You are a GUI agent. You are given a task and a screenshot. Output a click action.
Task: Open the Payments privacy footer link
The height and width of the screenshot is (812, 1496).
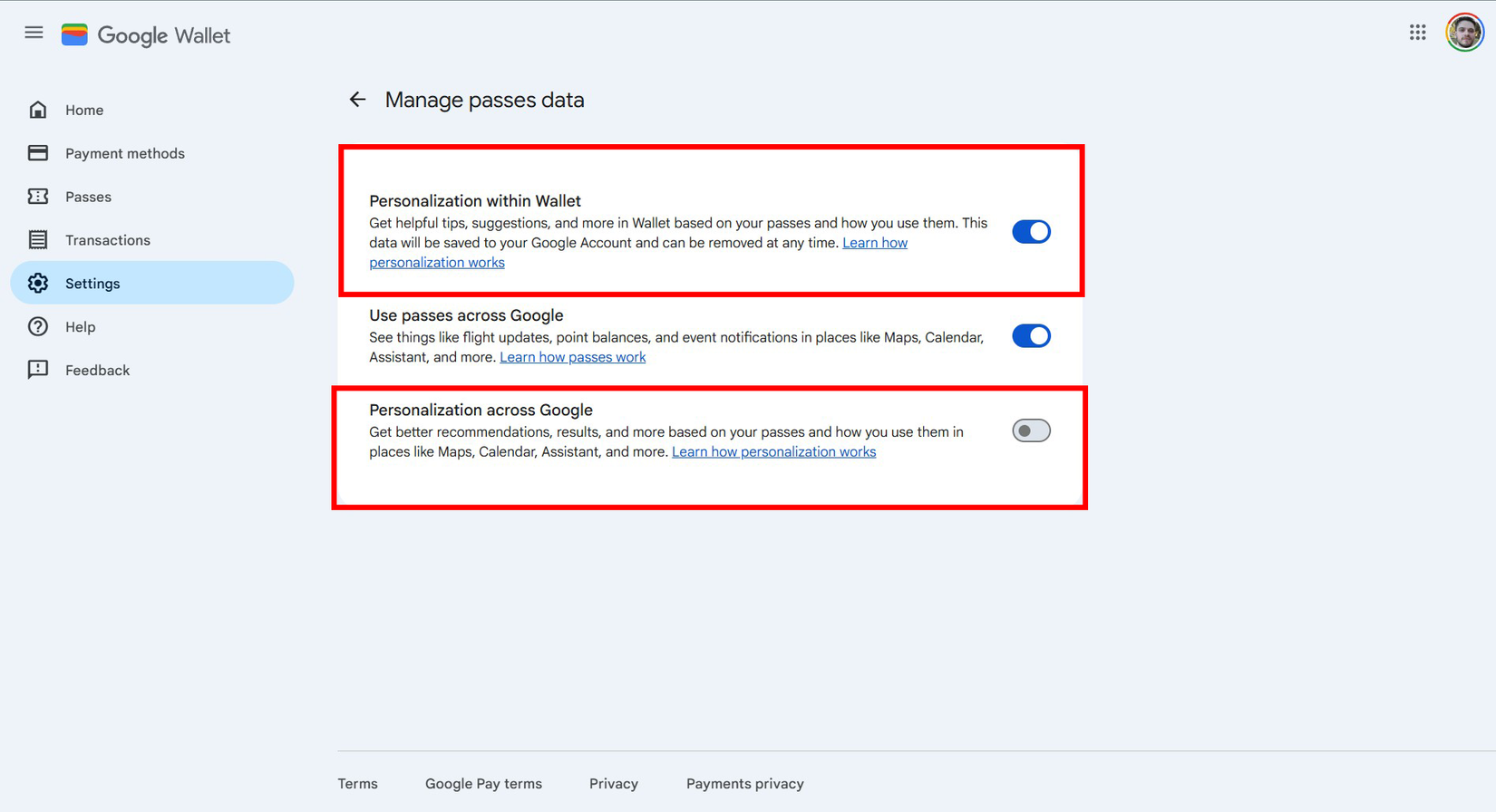coord(745,784)
